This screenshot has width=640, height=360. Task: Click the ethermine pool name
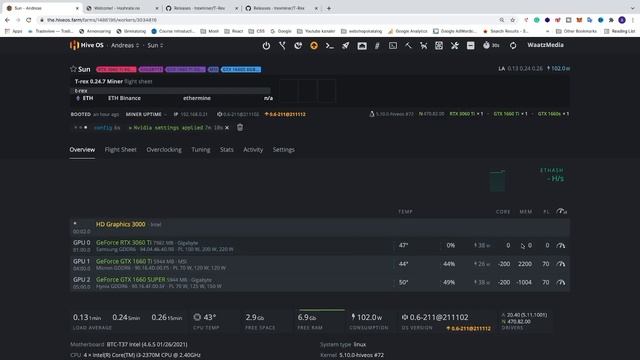coord(197,98)
